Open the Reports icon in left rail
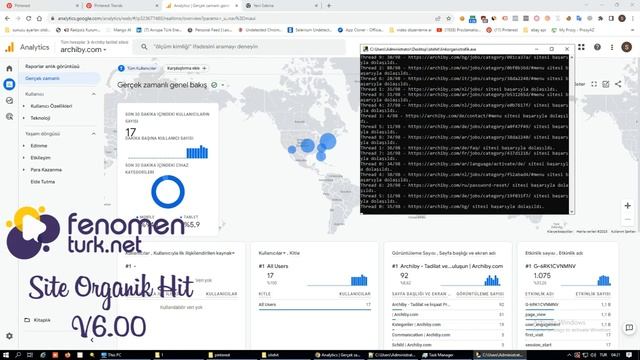The image size is (640, 360). (x=9, y=84)
